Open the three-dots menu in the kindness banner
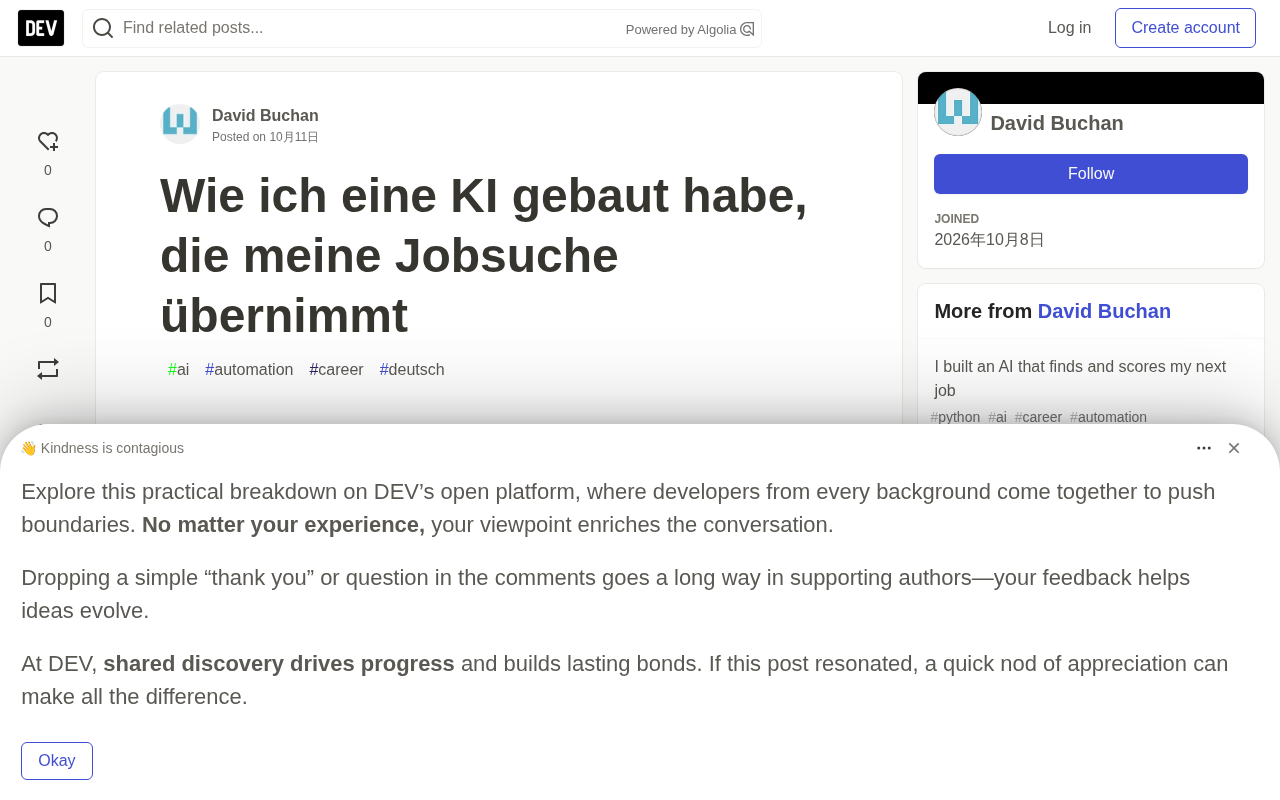The height and width of the screenshot is (800, 1280). pos(1204,448)
